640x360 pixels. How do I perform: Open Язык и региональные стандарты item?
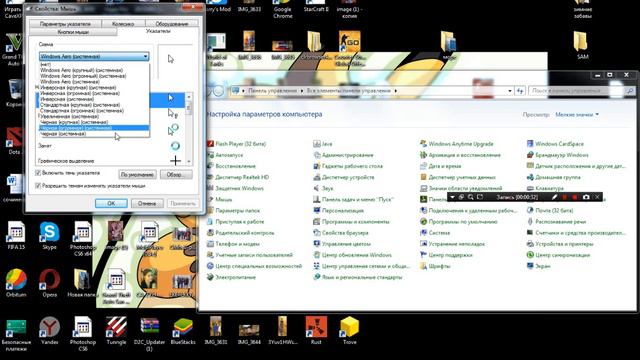tap(357, 277)
